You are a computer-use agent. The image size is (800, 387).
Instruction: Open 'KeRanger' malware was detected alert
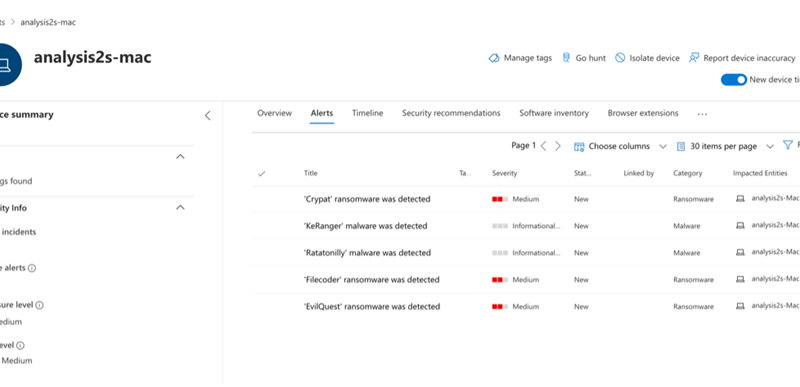(365, 226)
